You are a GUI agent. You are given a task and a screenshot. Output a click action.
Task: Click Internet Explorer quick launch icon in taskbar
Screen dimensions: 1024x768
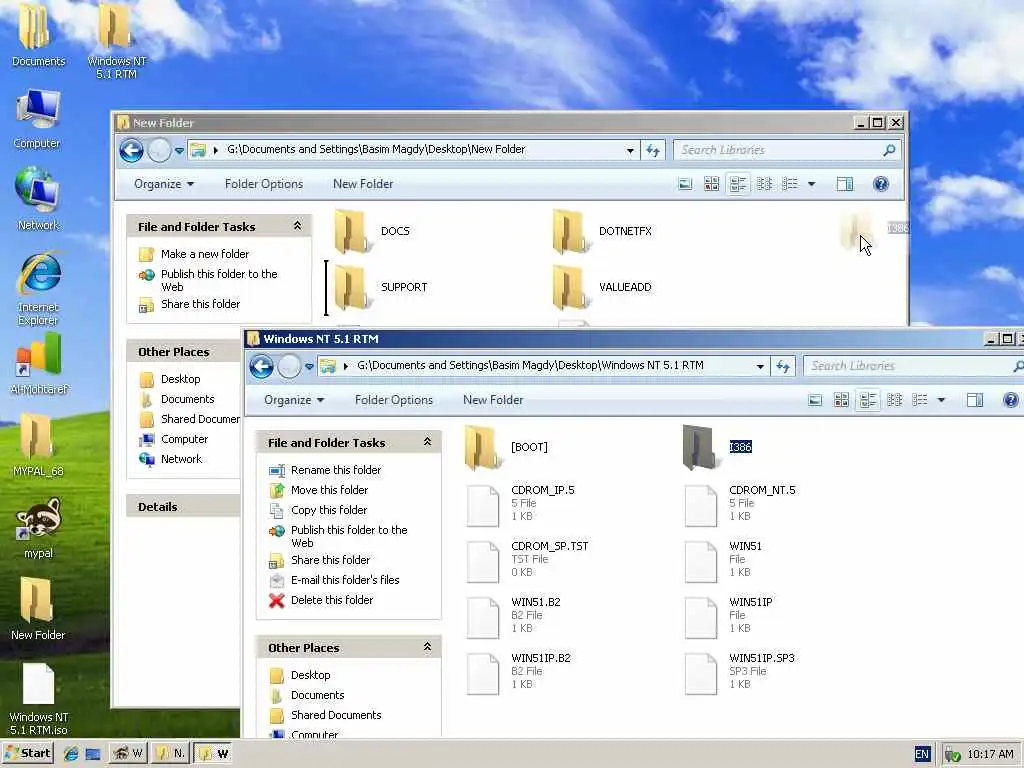coord(71,754)
